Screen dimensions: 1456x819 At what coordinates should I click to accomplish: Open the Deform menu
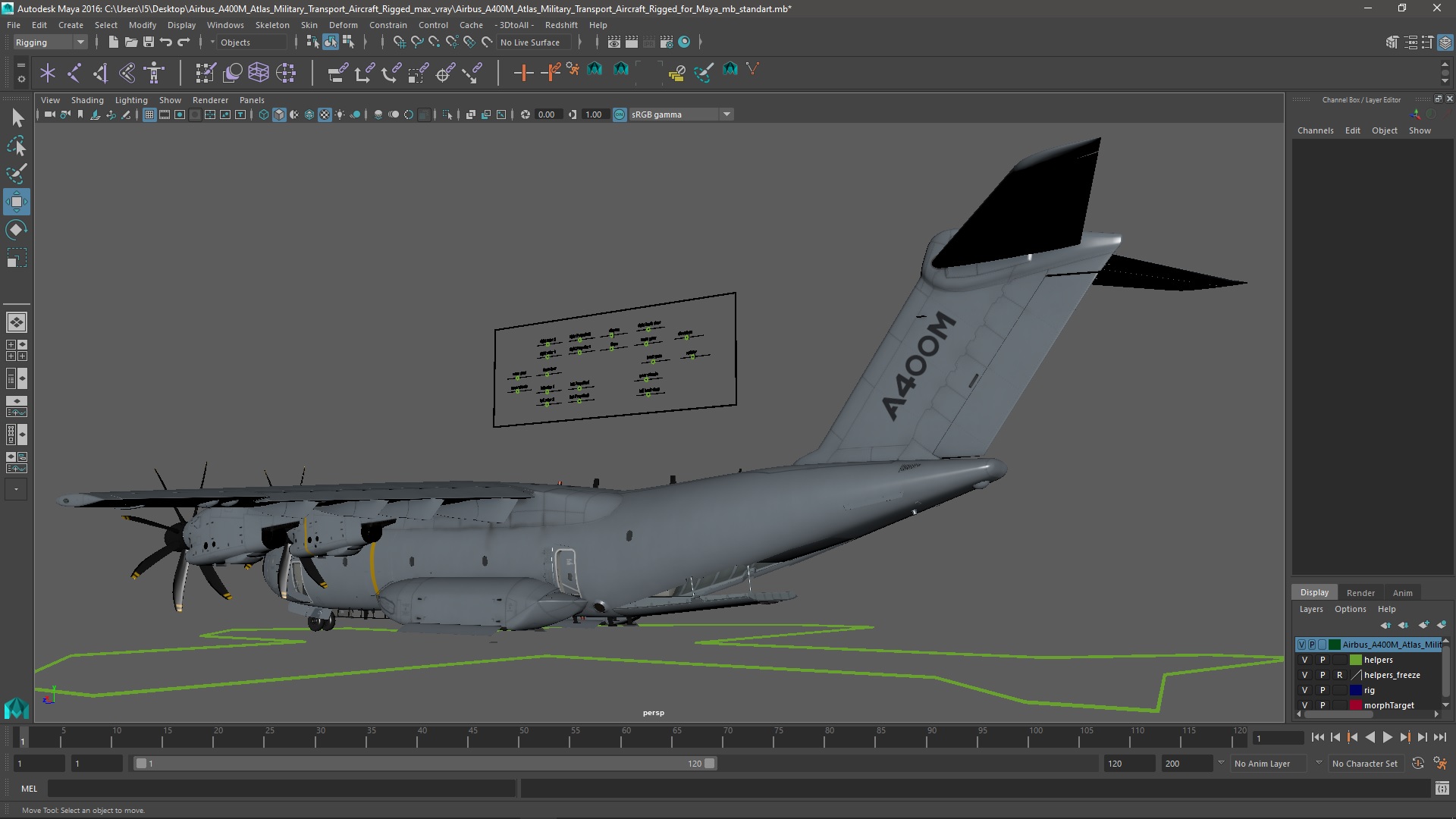[343, 25]
